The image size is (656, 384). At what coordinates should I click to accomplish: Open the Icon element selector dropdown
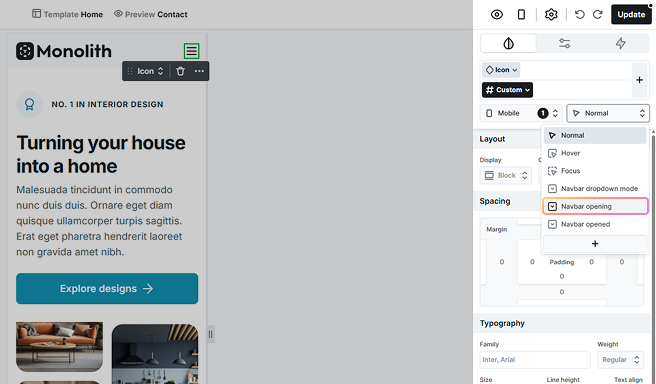[501, 70]
